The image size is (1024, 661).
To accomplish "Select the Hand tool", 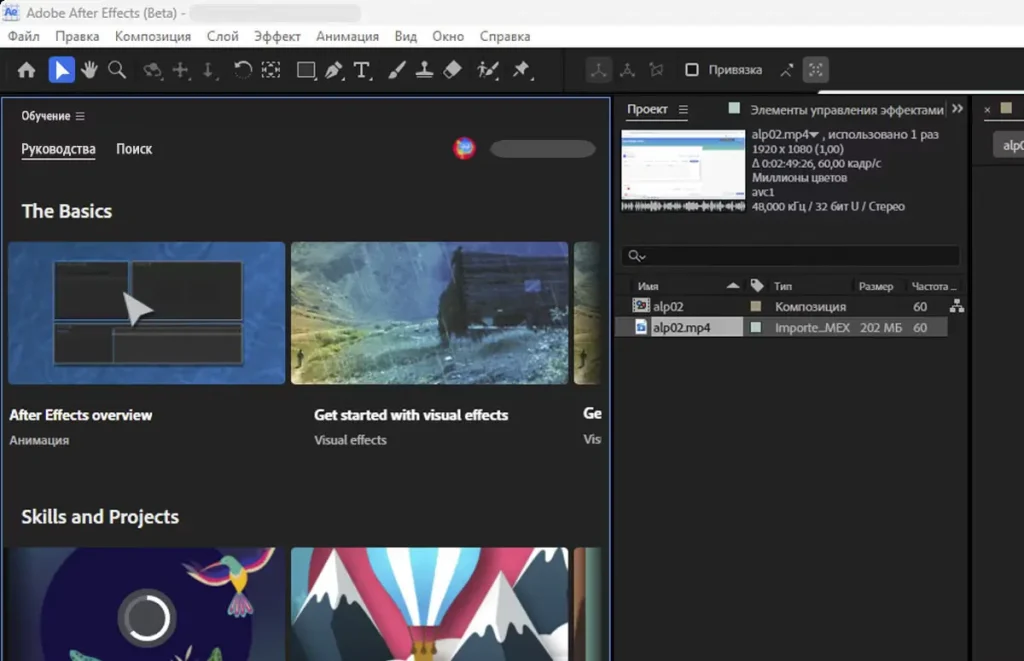I will [89, 70].
